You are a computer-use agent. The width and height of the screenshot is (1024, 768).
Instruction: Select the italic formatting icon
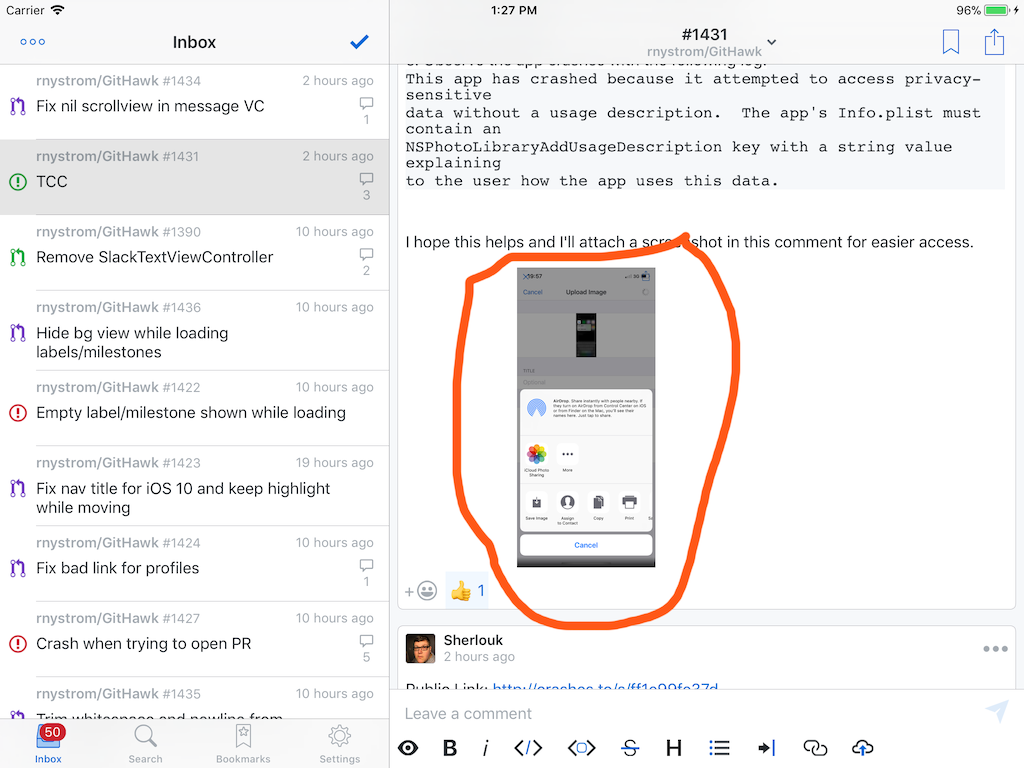485,747
